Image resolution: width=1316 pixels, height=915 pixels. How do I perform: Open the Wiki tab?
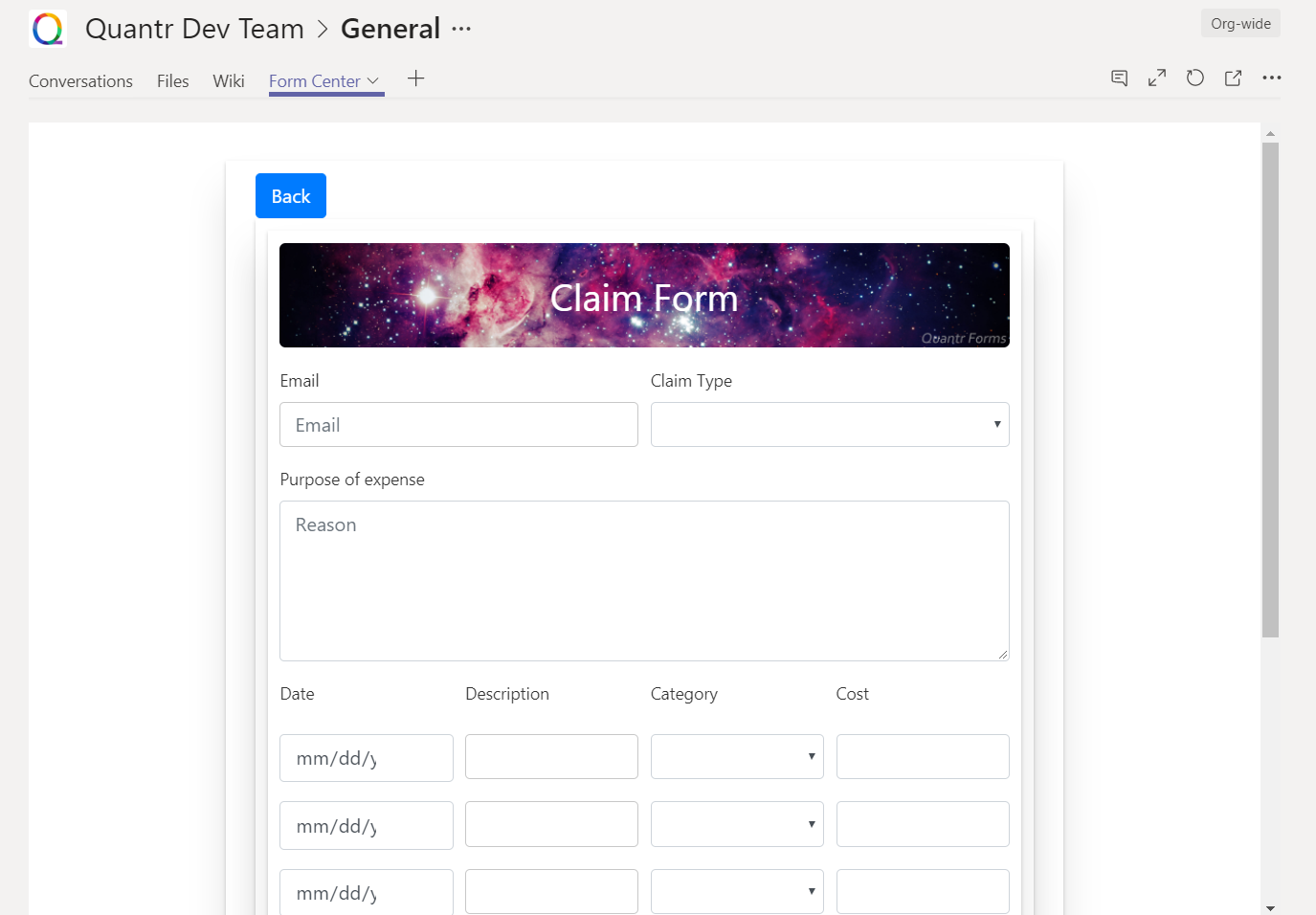tap(229, 81)
